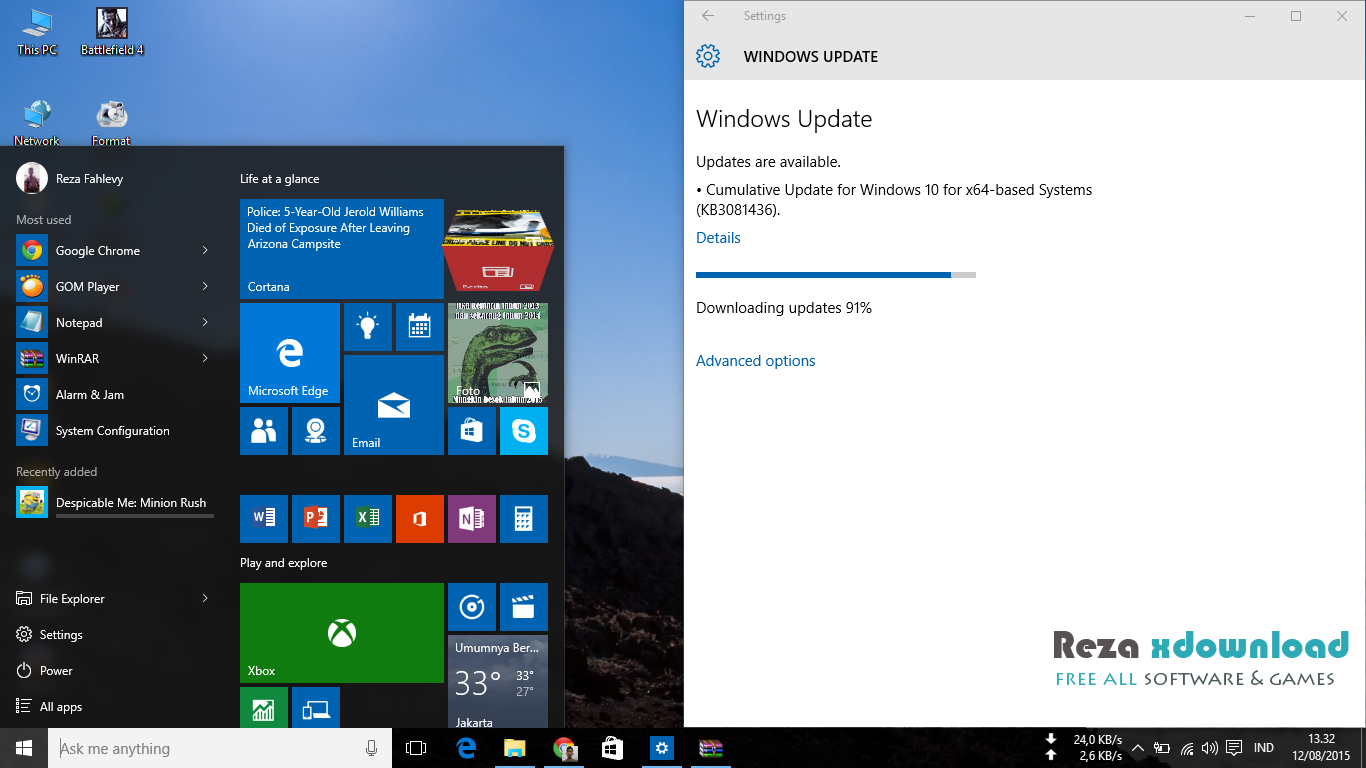1366x768 pixels.
Task: Launch the Groove Music tile
Action: [471, 607]
